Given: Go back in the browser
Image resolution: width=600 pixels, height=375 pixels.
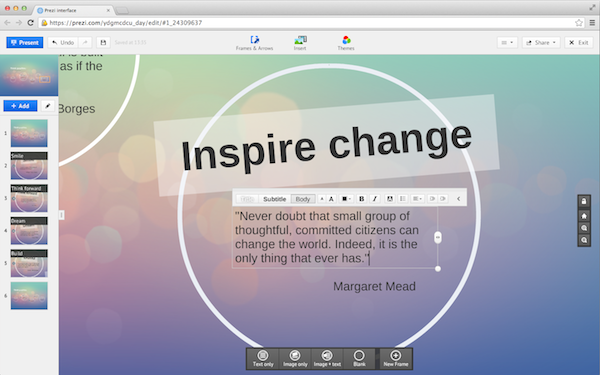Looking at the screenshot, I should [7, 23].
